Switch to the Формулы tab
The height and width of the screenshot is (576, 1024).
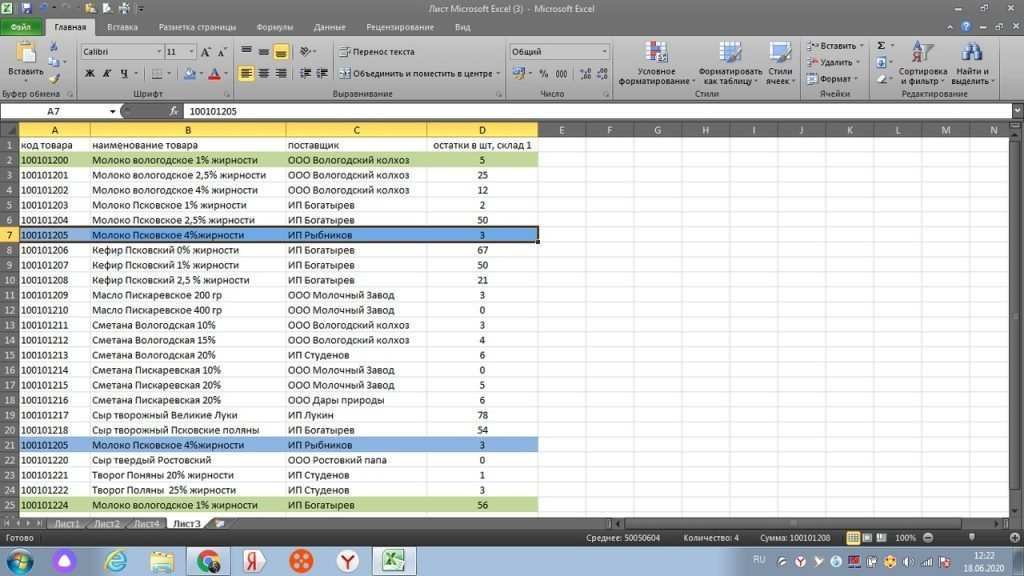pos(275,27)
